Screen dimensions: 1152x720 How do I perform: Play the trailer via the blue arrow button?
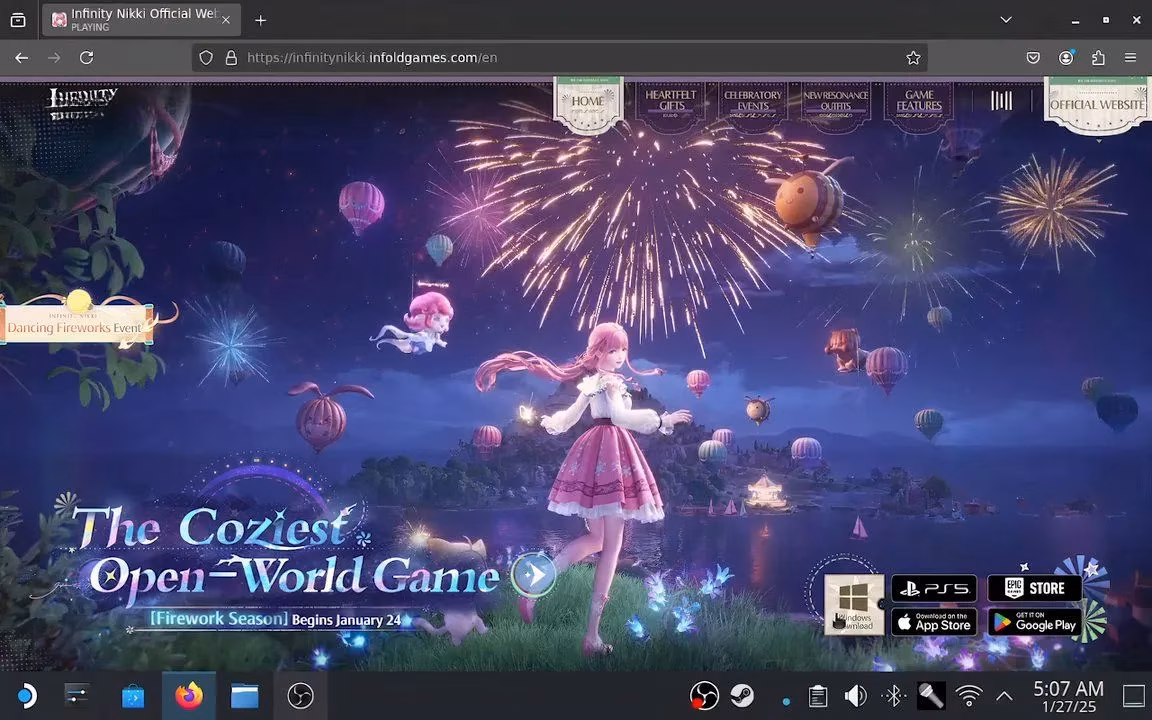534,575
